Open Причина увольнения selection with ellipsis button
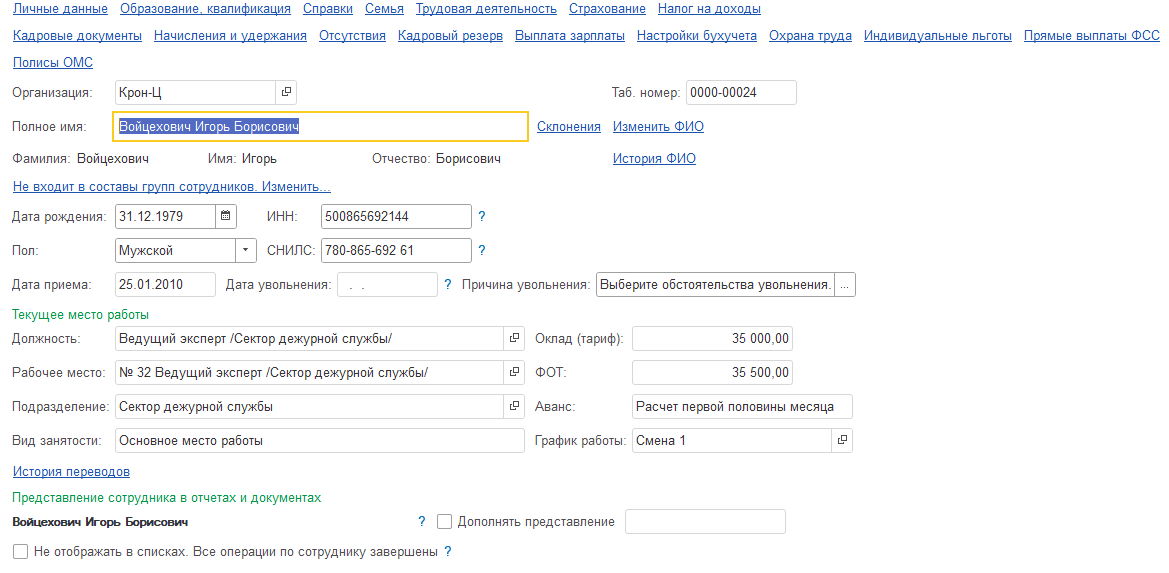 (x=845, y=285)
